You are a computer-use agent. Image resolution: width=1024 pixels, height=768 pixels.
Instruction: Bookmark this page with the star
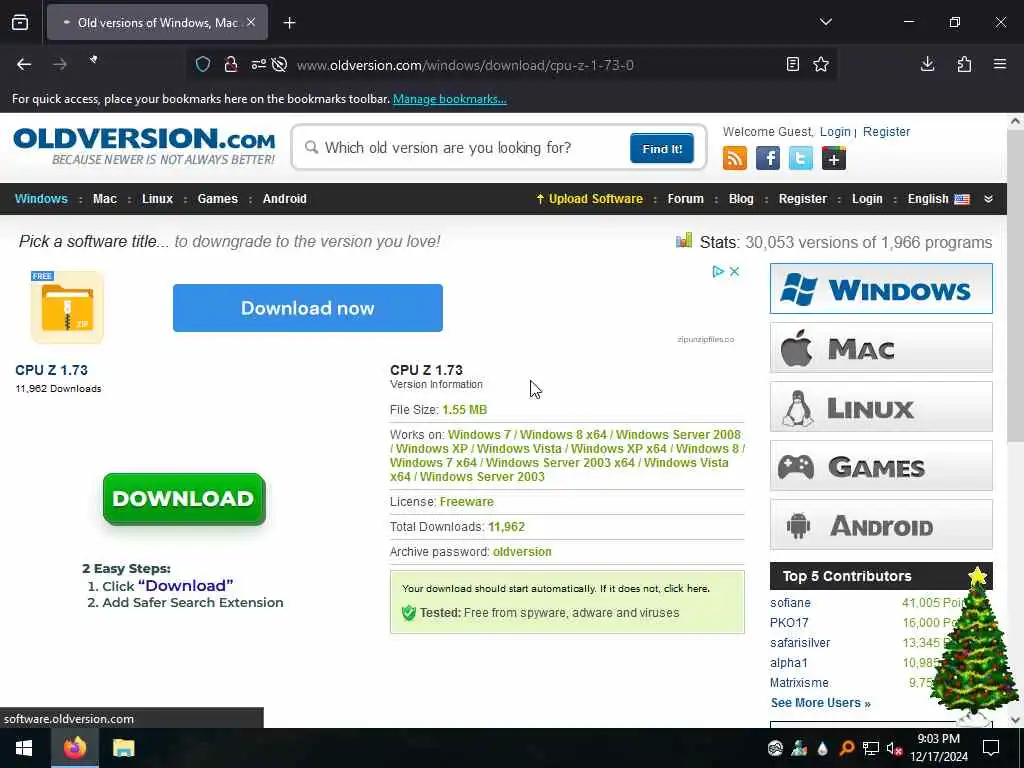821,64
